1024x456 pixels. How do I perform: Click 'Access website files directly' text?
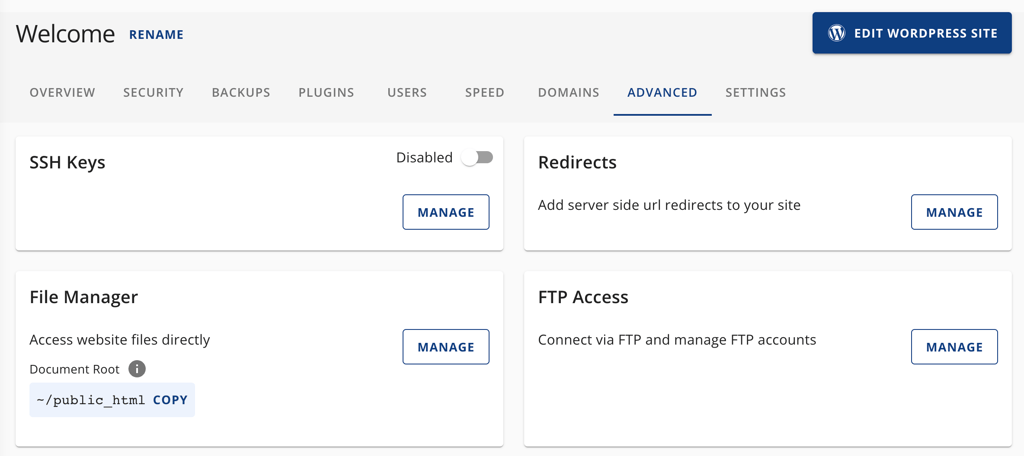pyautogui.click(x=120, y=340)
